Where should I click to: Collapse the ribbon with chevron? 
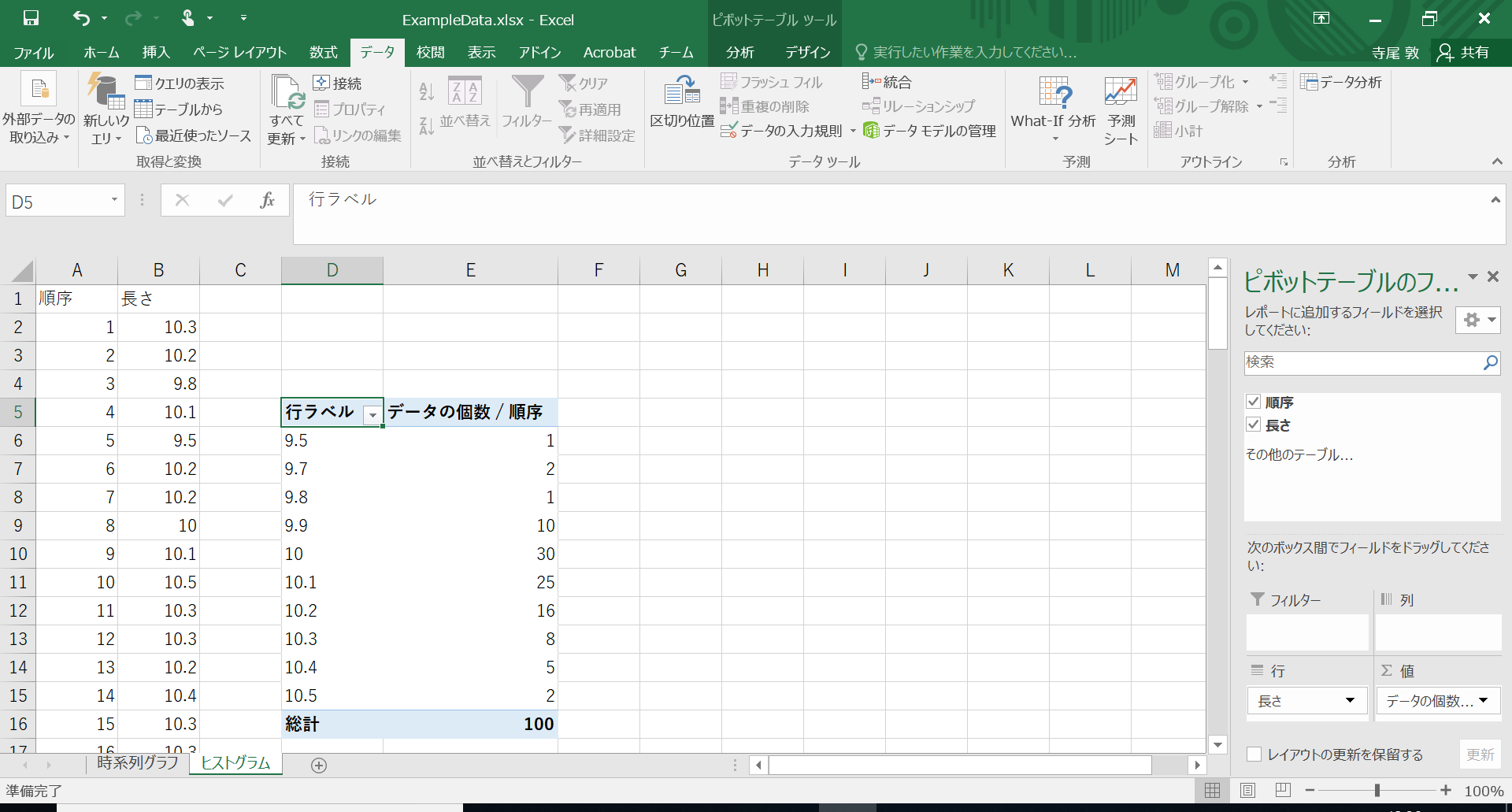(x=1497, y=161)
